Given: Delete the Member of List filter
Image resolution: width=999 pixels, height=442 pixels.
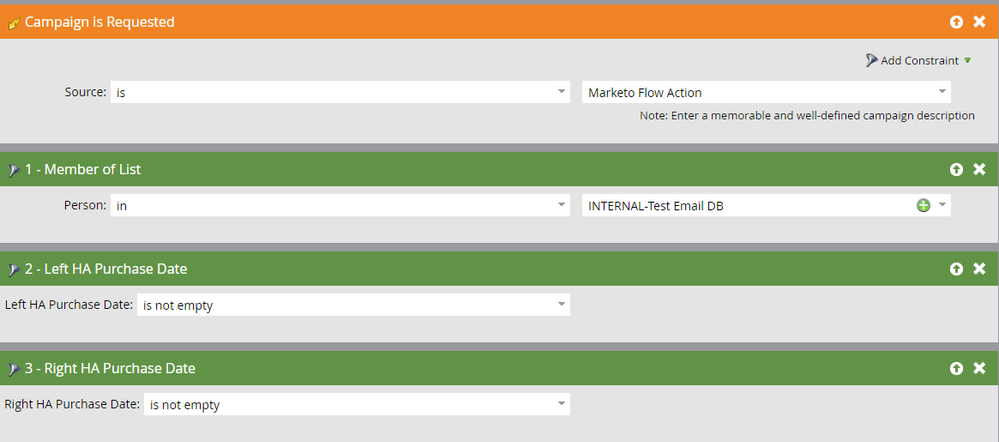Looking at the screenshot, I should (979, 169).
